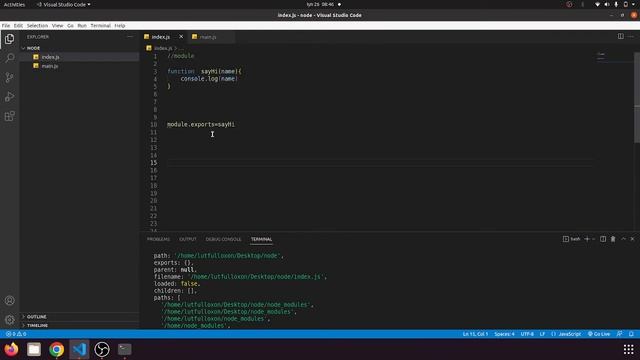Open the Accounts menu icon
This screenshot has width=640, height=360.
tap(9, 301)
